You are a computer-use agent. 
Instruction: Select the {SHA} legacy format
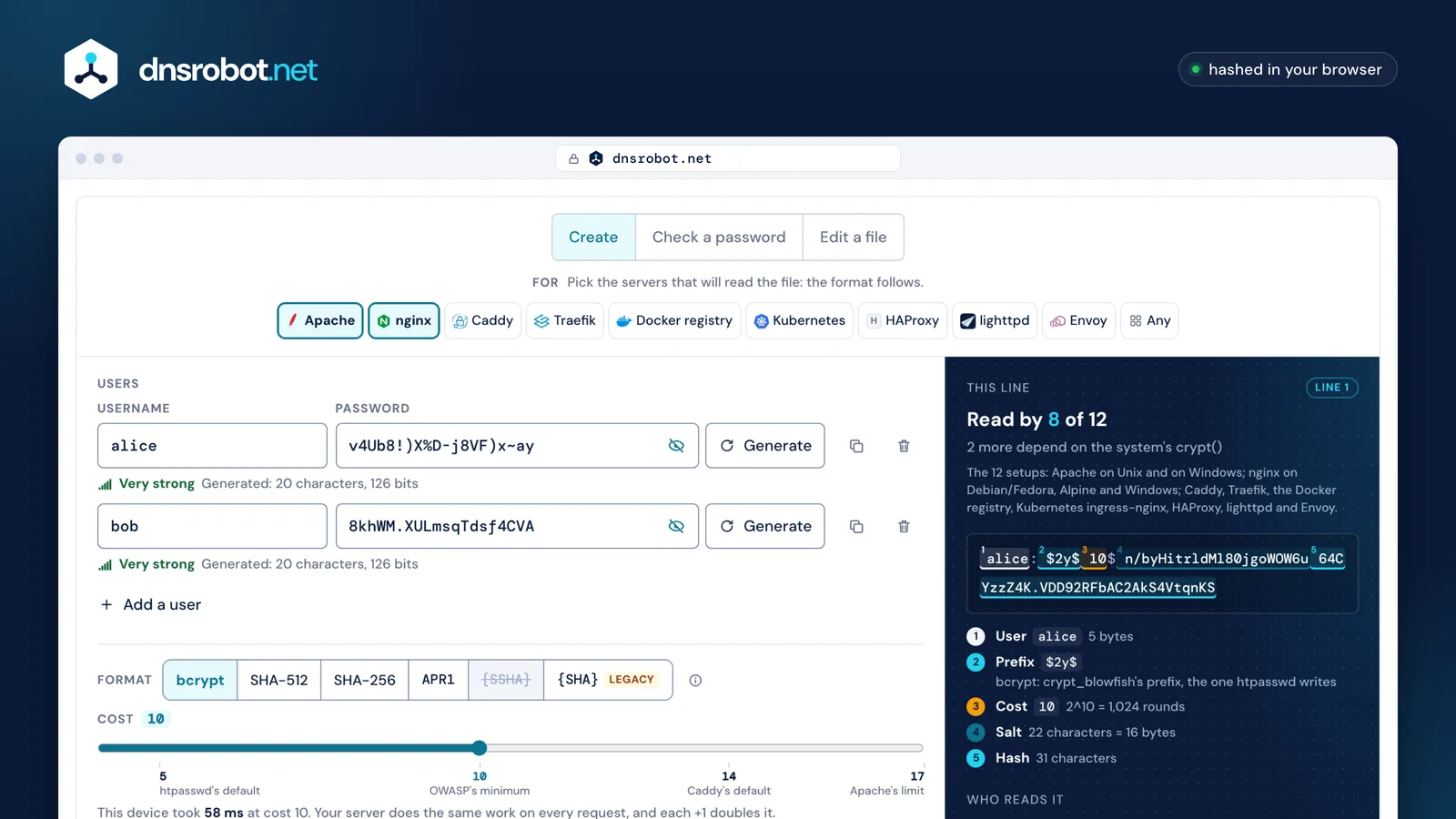tap(608, 680)
